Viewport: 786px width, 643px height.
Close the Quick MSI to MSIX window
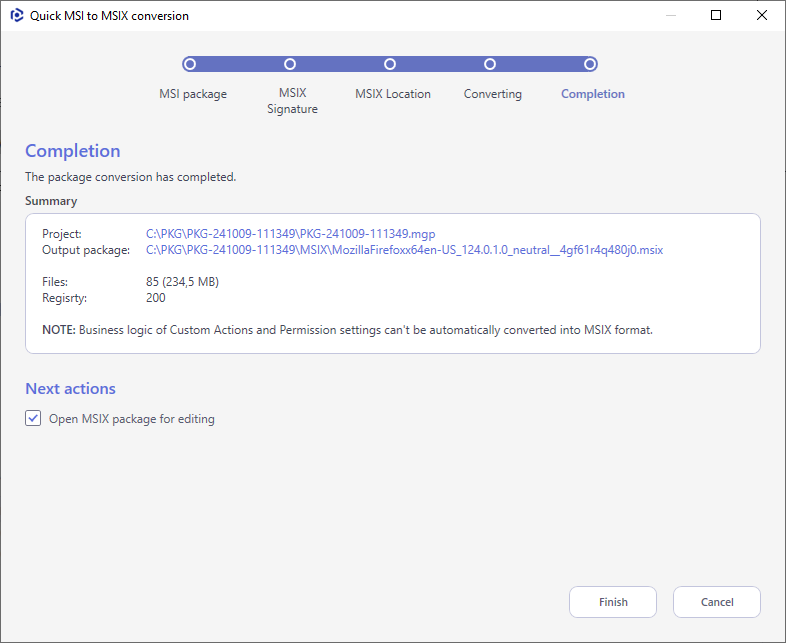tap(761, 15)
